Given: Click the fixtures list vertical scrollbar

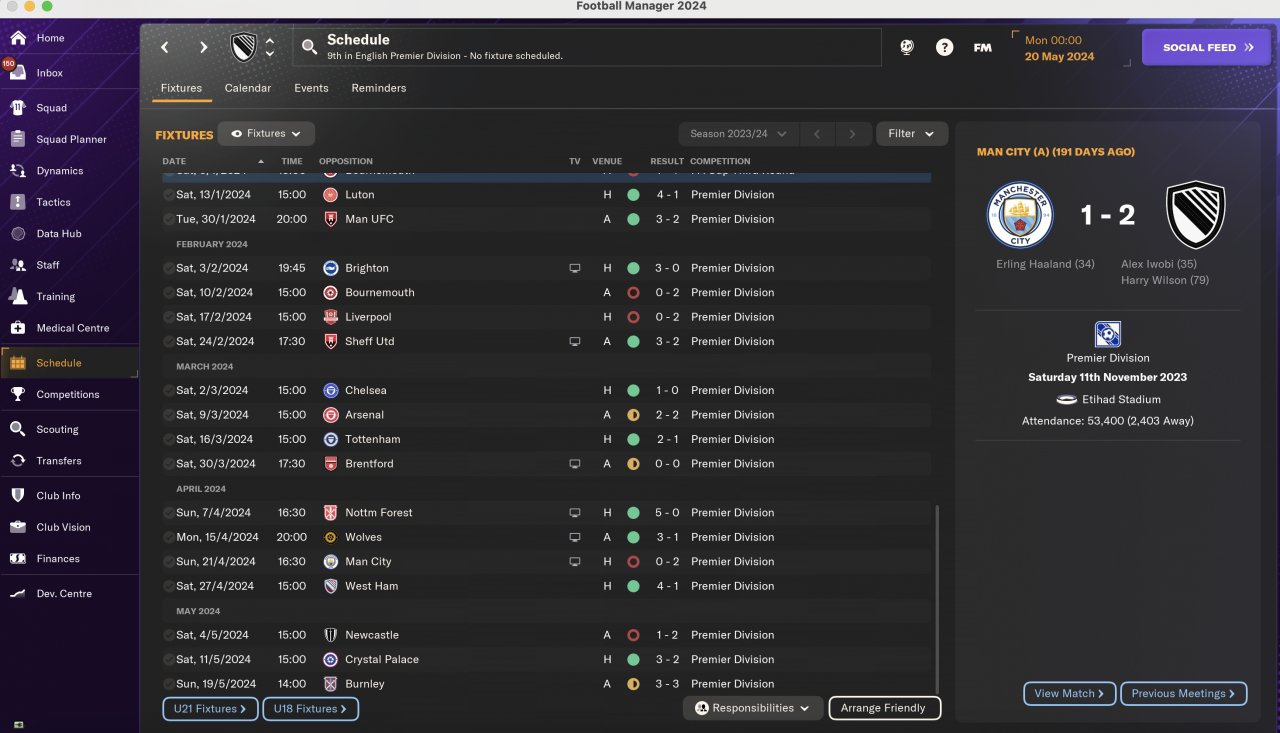Looking at the screenshot, I should [937, 597].
